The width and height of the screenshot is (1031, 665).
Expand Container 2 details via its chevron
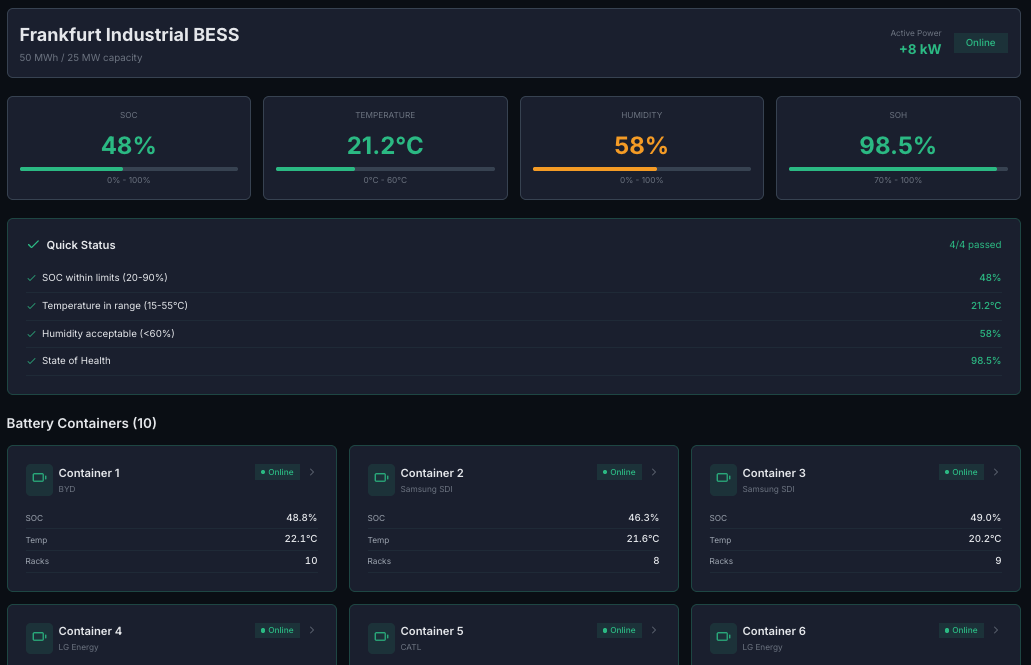[654, 472]
